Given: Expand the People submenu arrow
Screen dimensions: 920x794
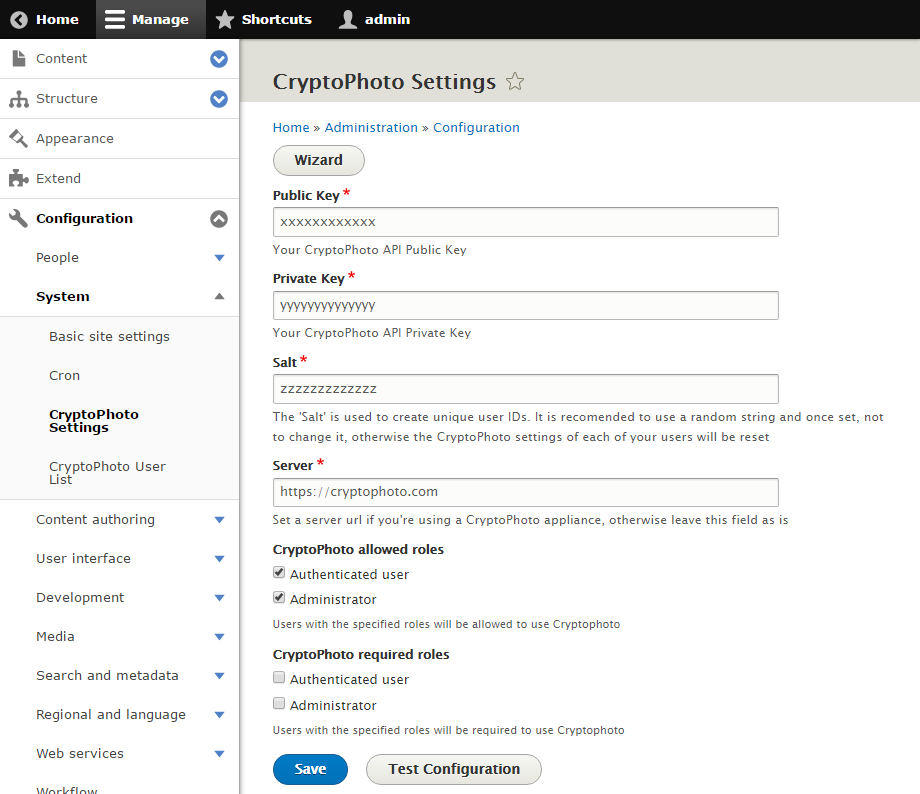Looking at the screenshot, I should click(219, 258).
